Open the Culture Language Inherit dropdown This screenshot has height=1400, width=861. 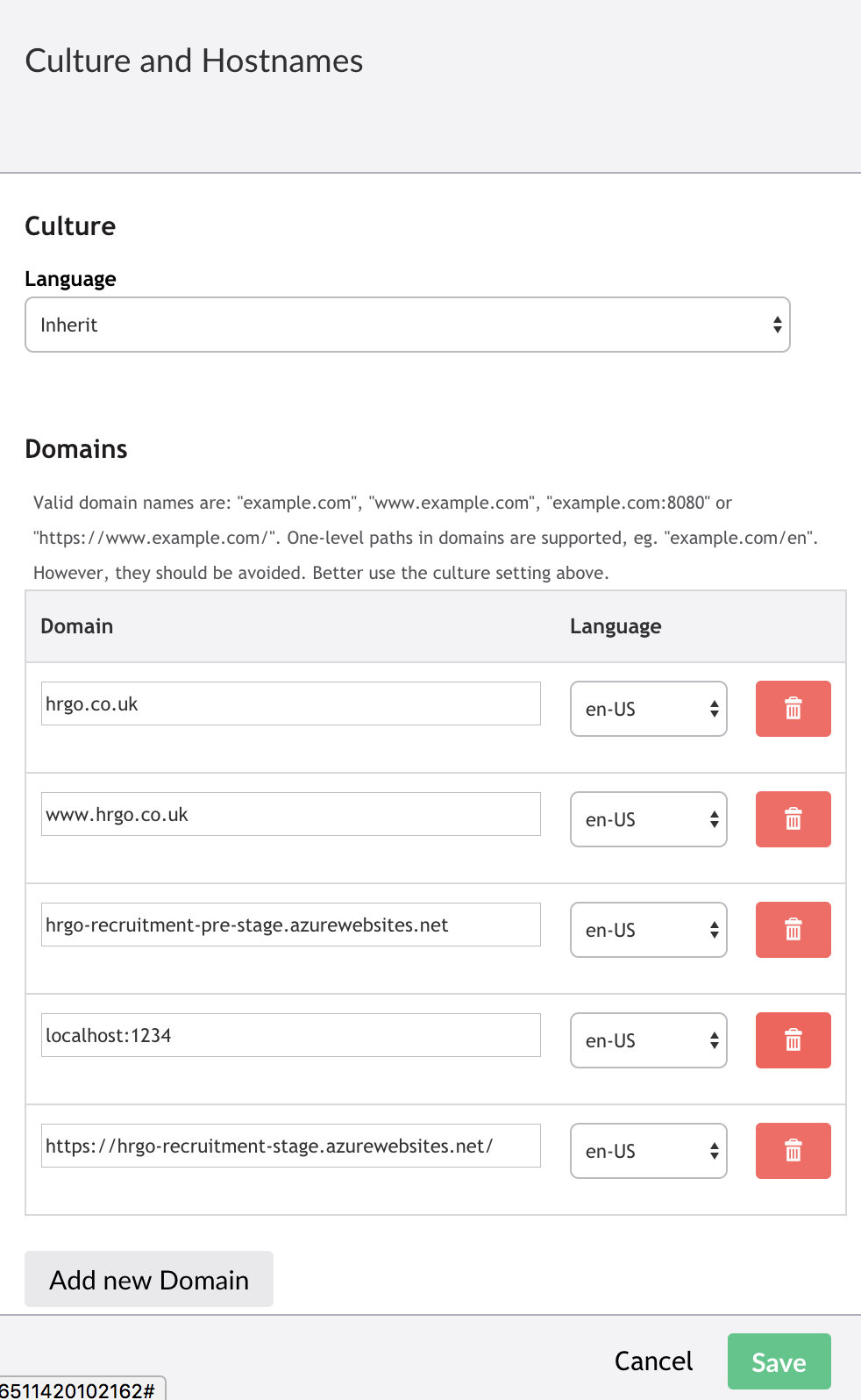coord(408,325)
